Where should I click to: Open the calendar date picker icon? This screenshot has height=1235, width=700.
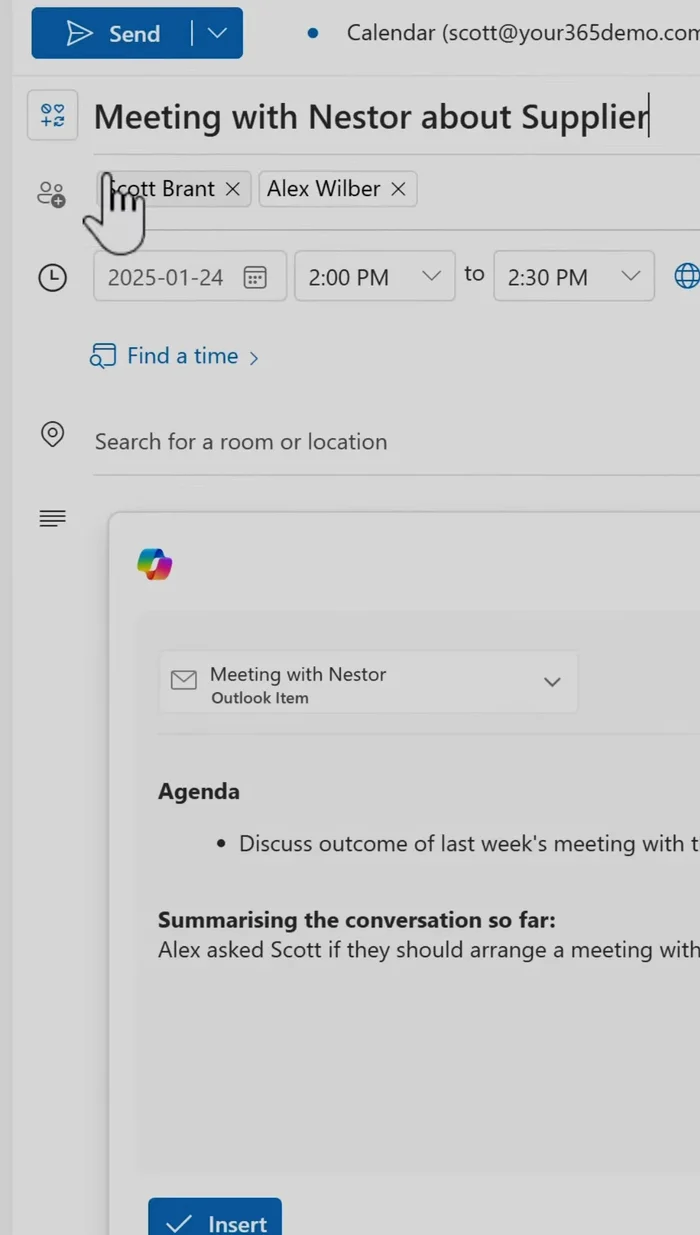pos(255,277)
